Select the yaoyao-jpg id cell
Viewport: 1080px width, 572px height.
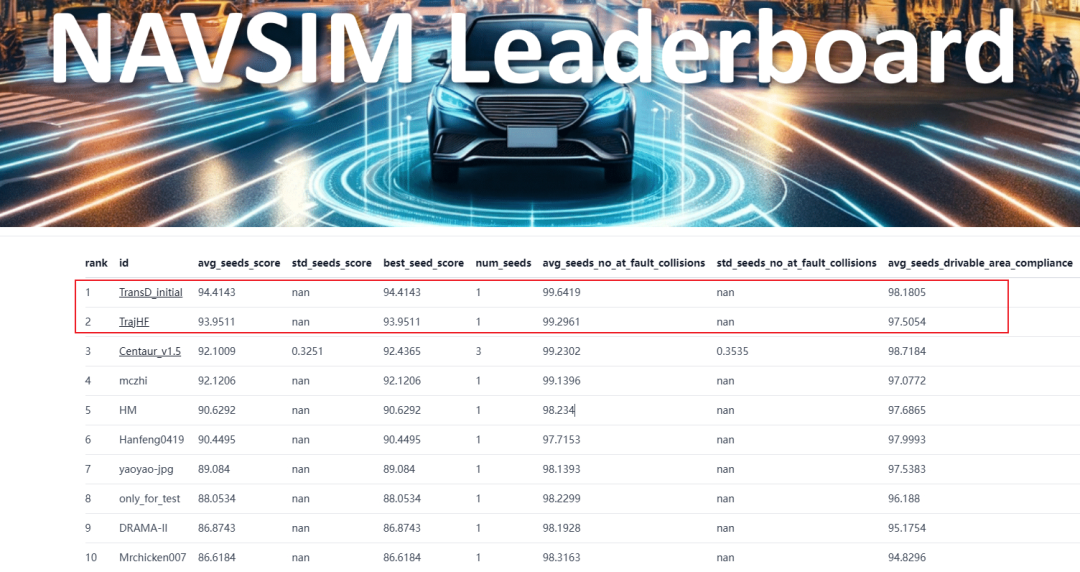coord(146,469)
